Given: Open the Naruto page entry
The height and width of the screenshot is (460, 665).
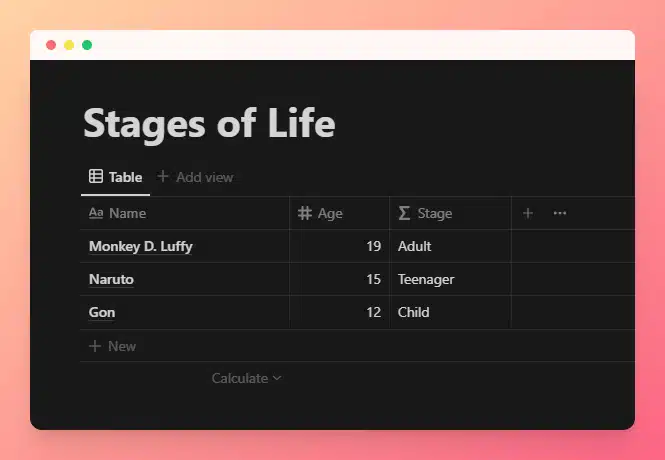Looking at the screenshot, I should point(111,279).
